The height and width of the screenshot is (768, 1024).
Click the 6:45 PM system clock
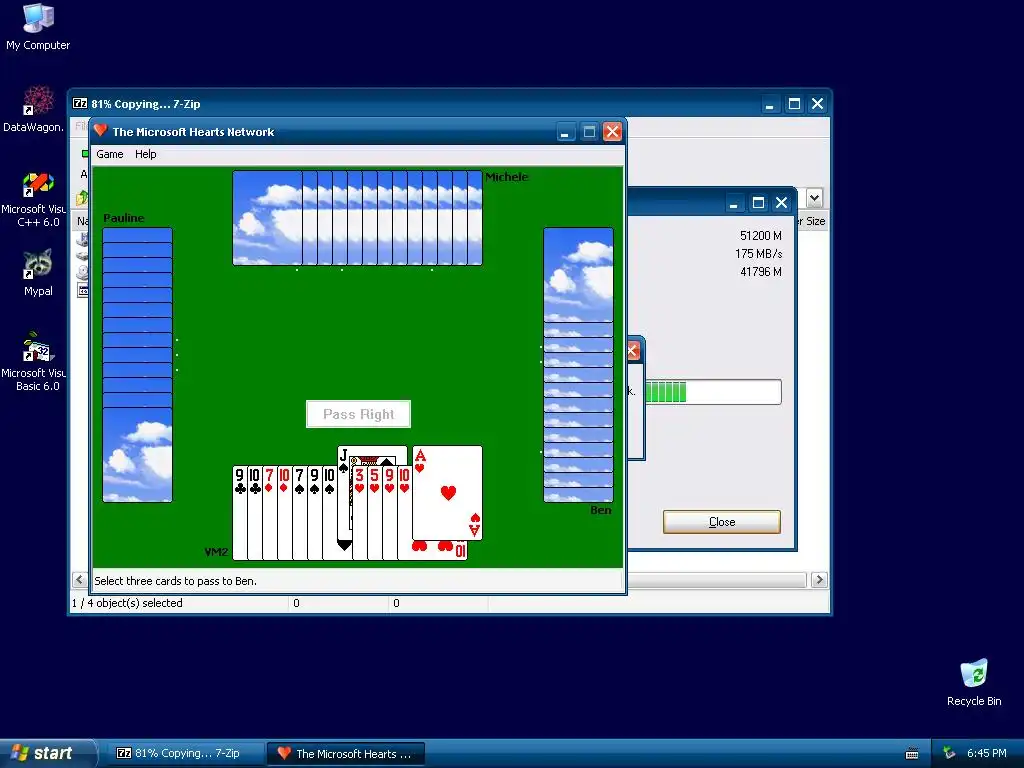tap(987, 753)
